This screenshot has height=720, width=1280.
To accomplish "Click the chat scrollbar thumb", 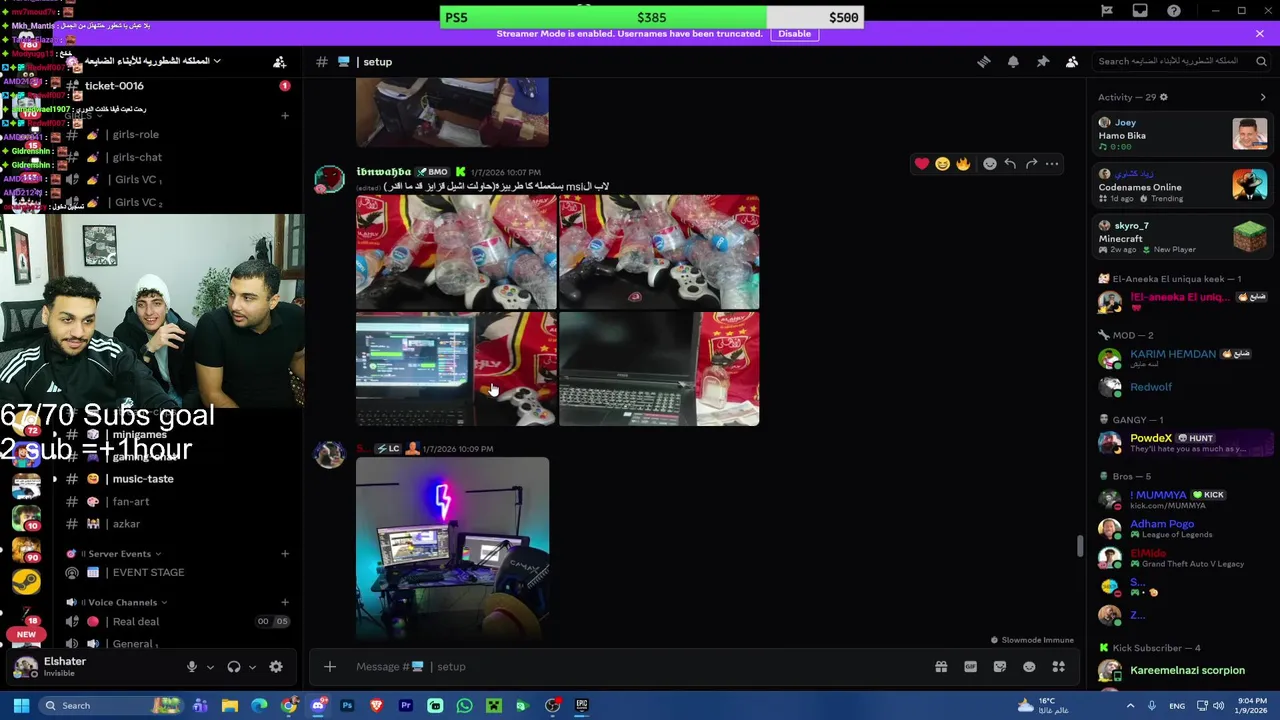I will [1080, 546].
